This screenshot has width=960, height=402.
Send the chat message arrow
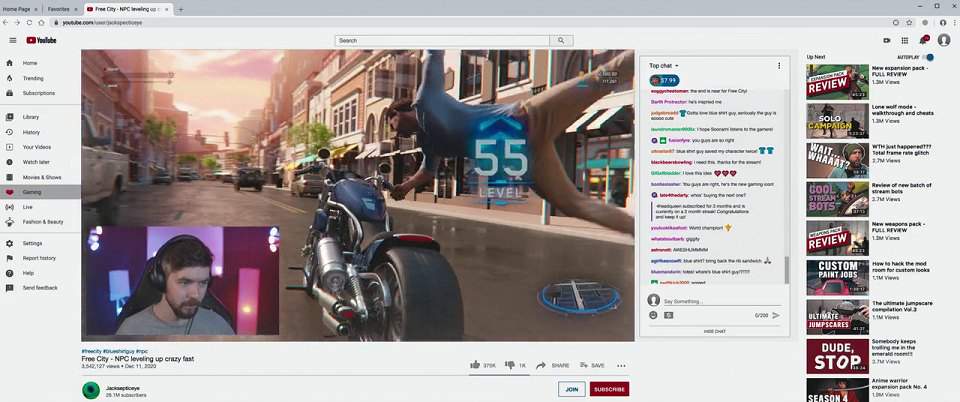[776, 315]
